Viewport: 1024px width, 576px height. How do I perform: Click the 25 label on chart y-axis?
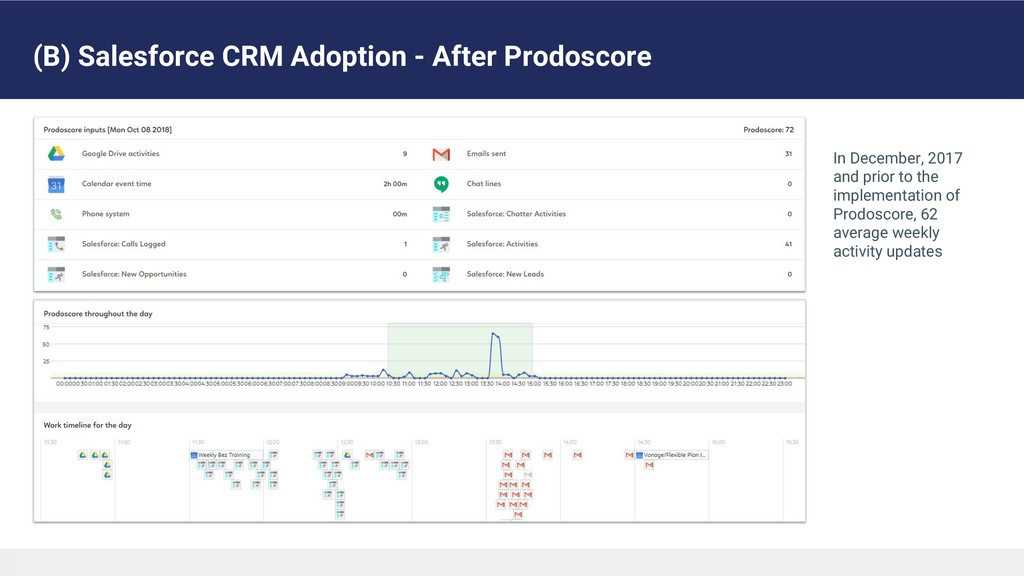click(46, 361)
